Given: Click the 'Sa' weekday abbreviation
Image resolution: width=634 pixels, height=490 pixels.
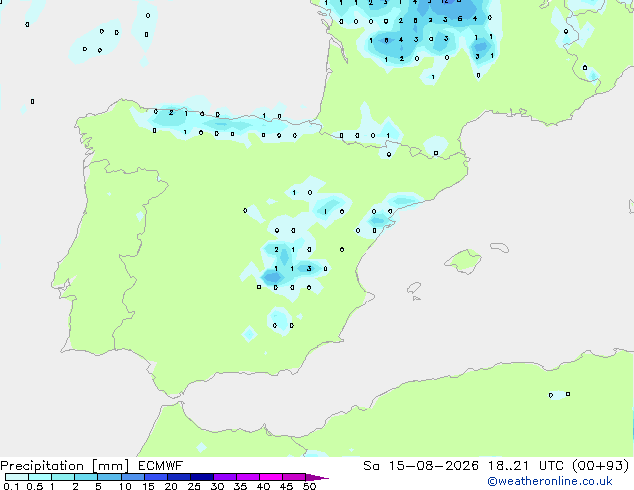Looking at the screenshot, I should click(x=371, y=466).
